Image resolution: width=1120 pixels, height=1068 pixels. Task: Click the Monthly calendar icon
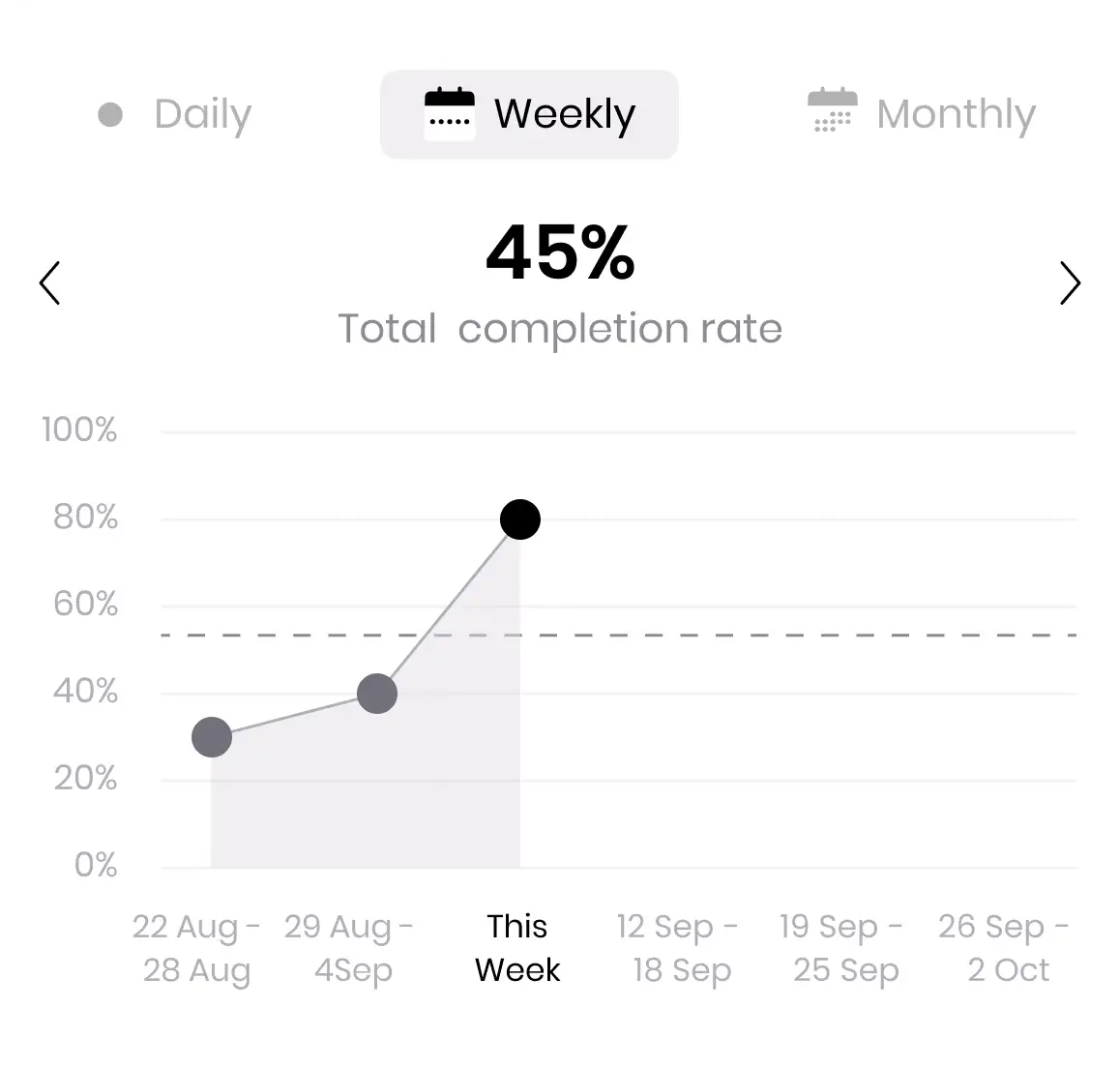(x=832, y=109)
